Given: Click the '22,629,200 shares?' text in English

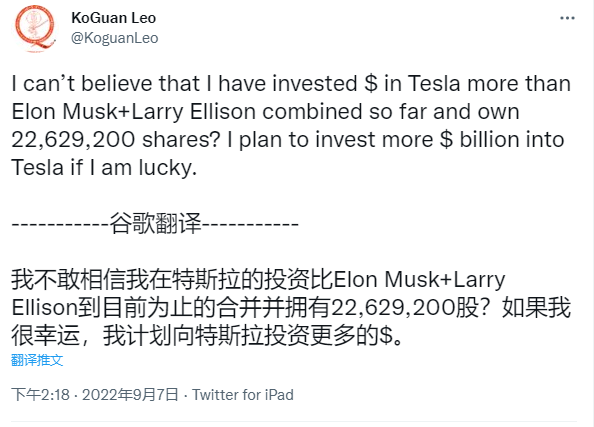Looking at the screenshot, I should click(x=116, y=140).
